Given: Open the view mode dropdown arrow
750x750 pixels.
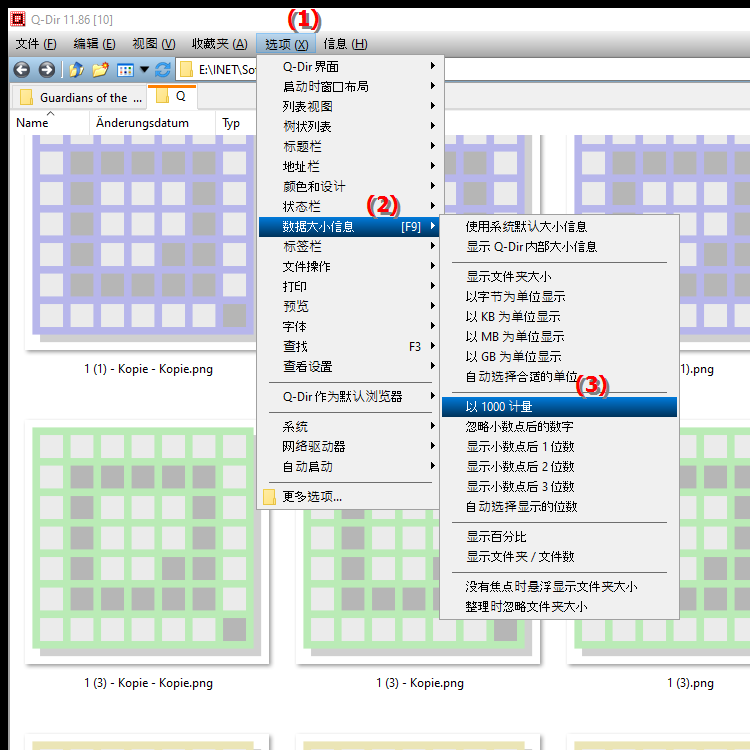Looking at the screenshot, I should 144,70.
